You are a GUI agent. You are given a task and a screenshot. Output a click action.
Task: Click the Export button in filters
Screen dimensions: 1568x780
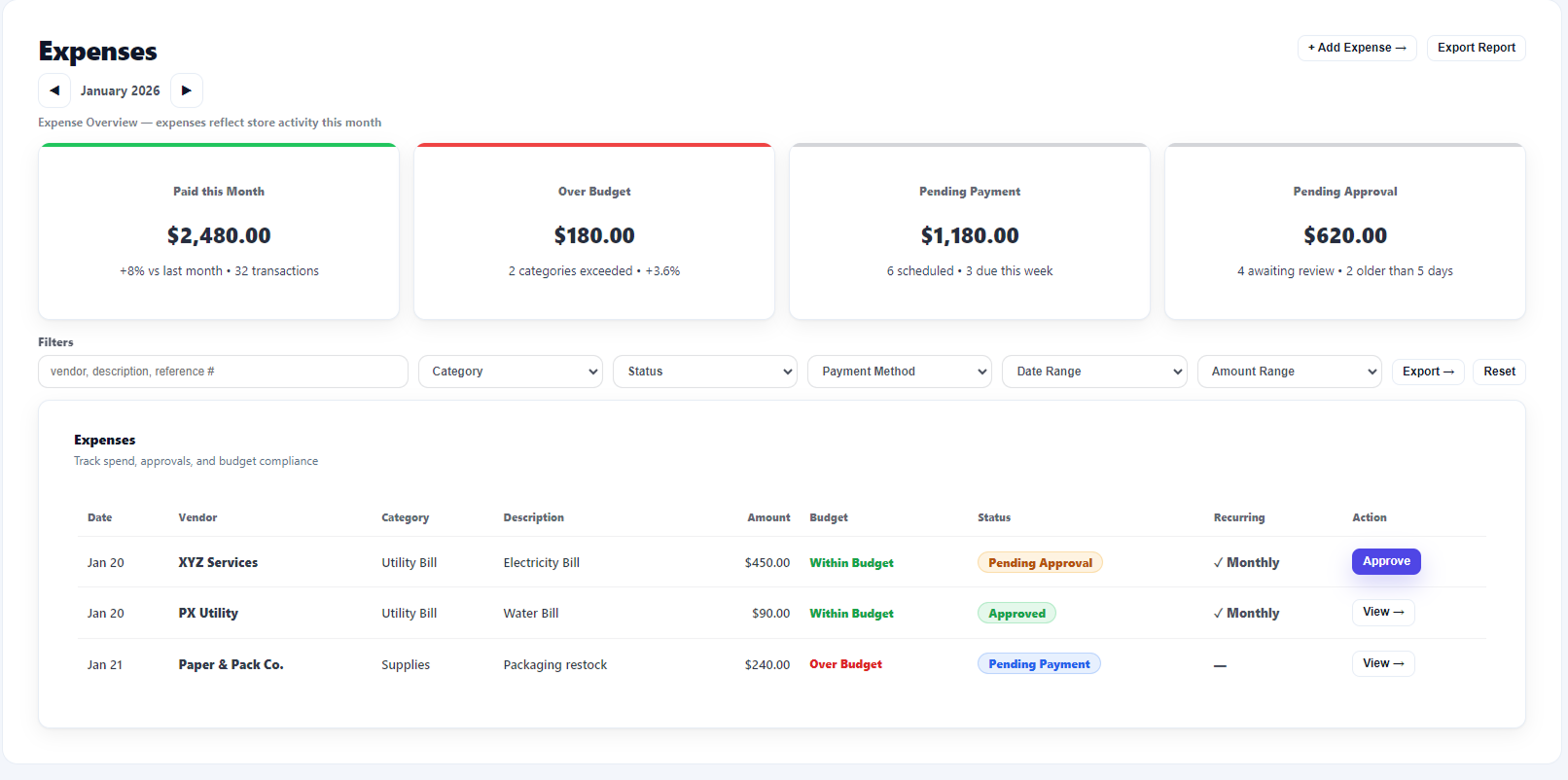click(1428, 372)
